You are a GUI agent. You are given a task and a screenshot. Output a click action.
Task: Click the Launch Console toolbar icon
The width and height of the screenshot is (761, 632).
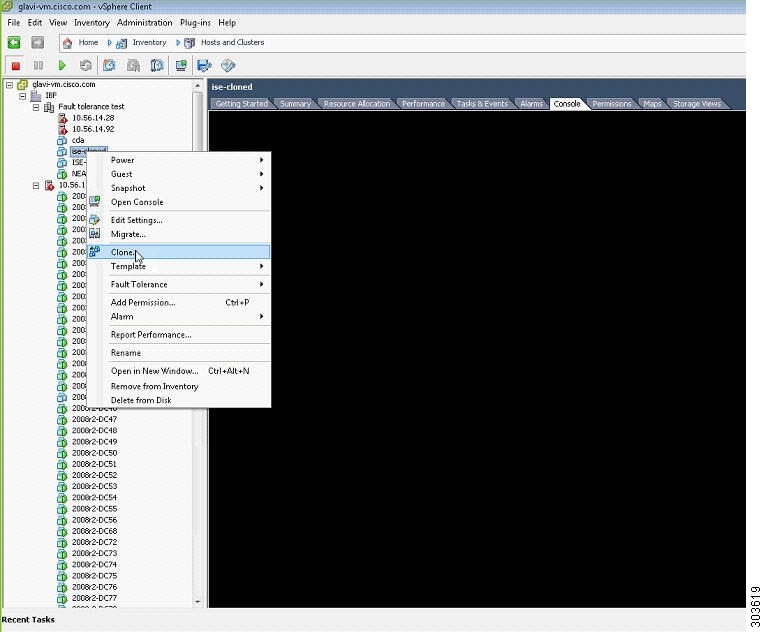181,66
